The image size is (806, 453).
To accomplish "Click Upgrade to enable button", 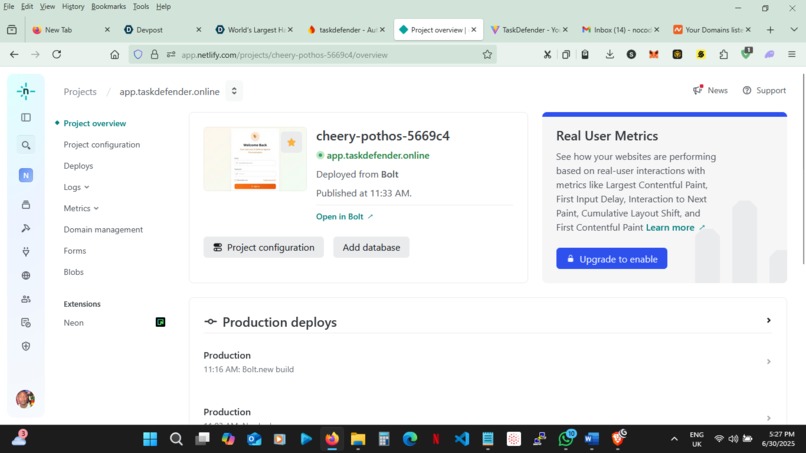I will point(612,259).
